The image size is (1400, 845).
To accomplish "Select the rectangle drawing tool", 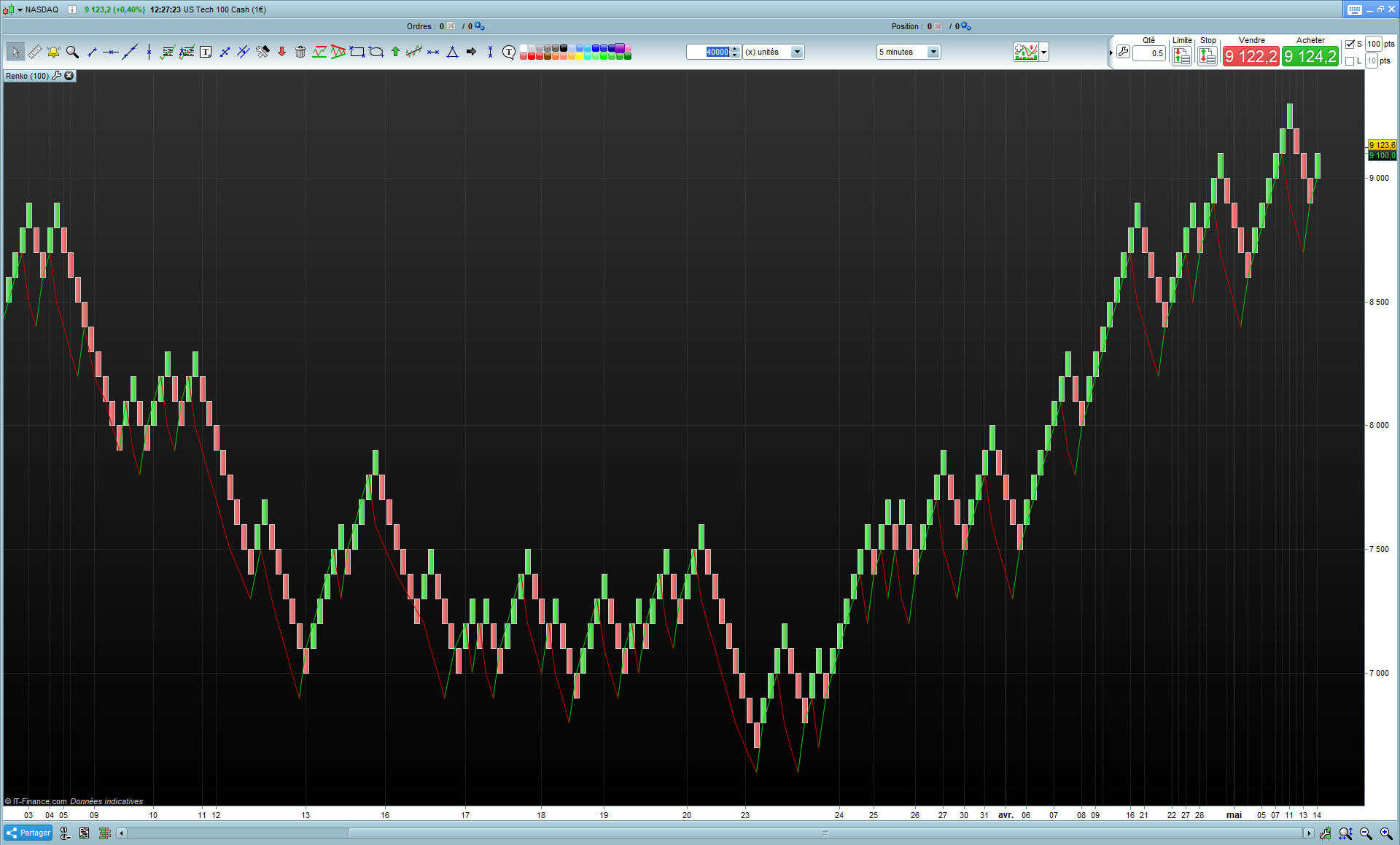I will pyautogui.click(x=357, y=52).
